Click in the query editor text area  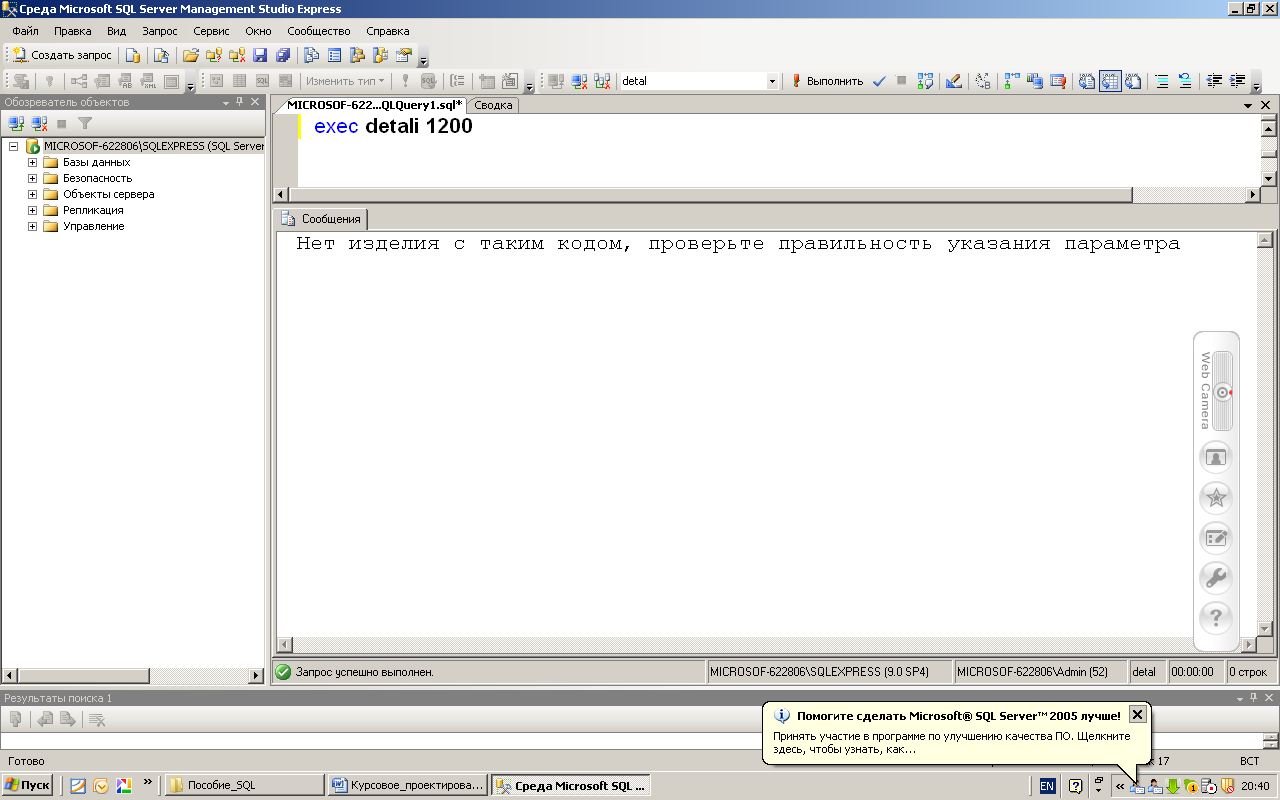point(780,150)
